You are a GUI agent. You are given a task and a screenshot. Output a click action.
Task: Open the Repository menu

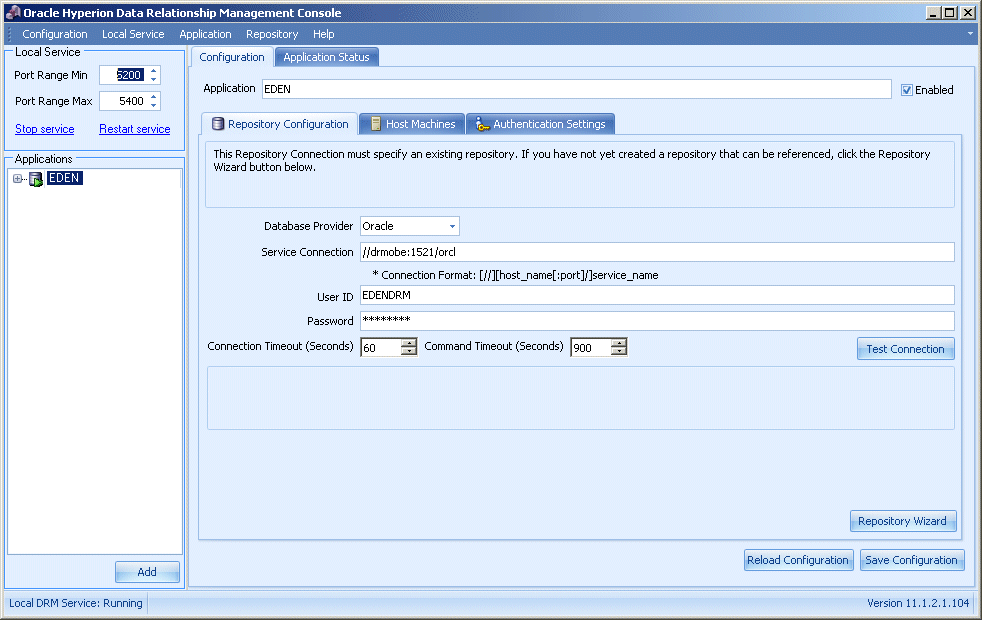[272, 34]
